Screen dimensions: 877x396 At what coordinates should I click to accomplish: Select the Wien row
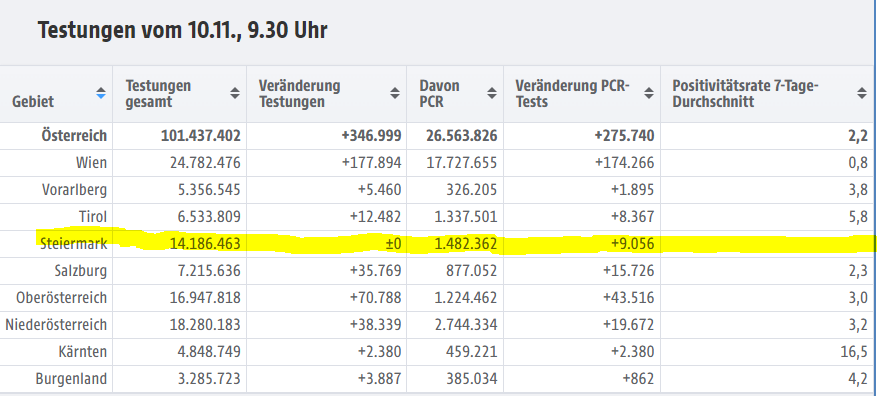[x=438, y=163]
